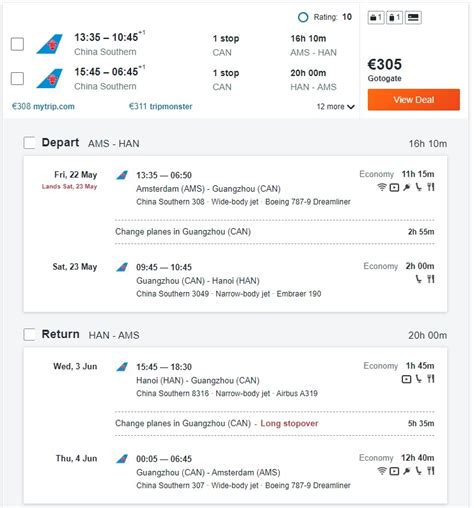
Task: Open the €311 tripmonster offer
Action: 161,107
